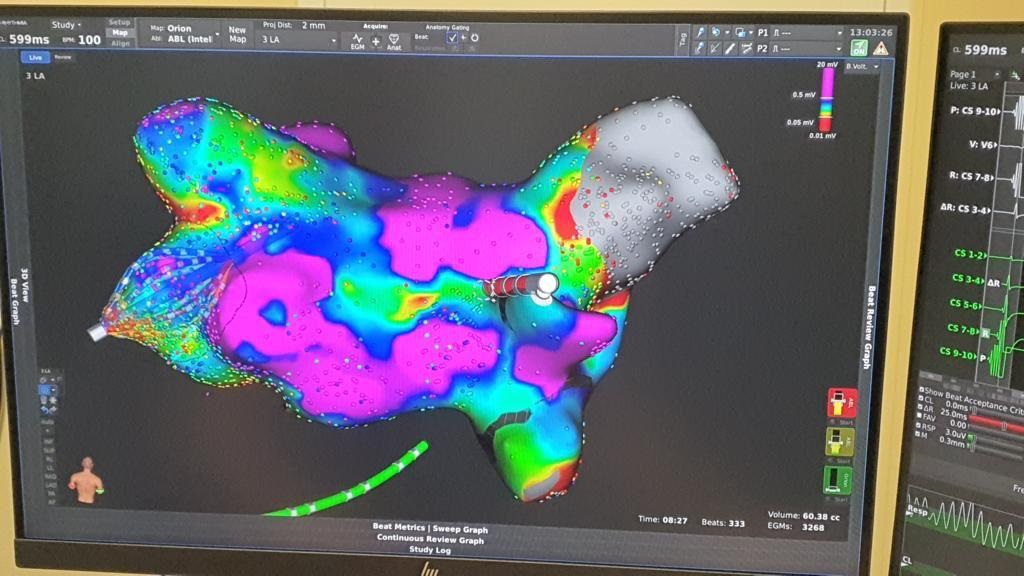The image size is (1024, 576).
Task: Click the CS 9-10 pacing channel label
Action: [x=973, y=111]
